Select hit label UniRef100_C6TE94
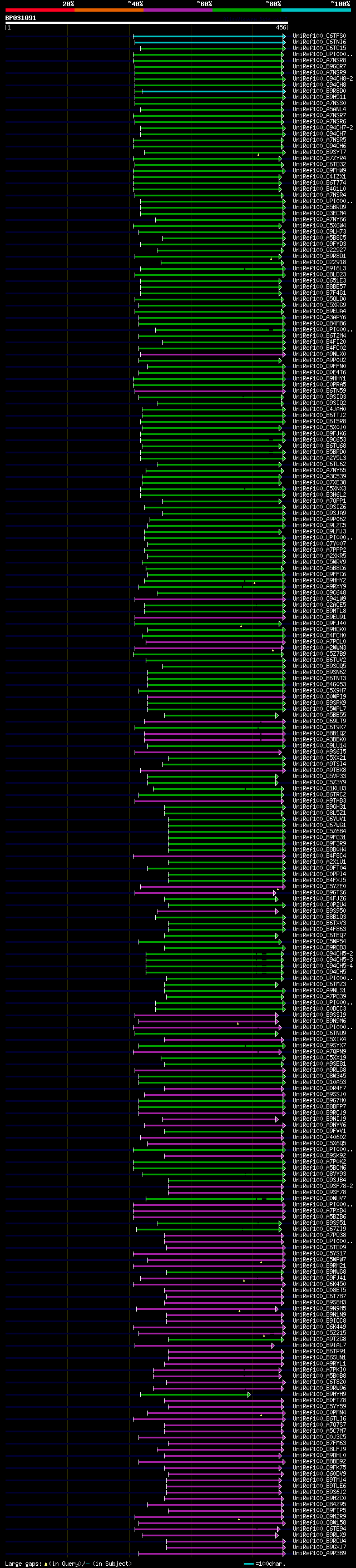356x1568 pixels. [319, 1529]
